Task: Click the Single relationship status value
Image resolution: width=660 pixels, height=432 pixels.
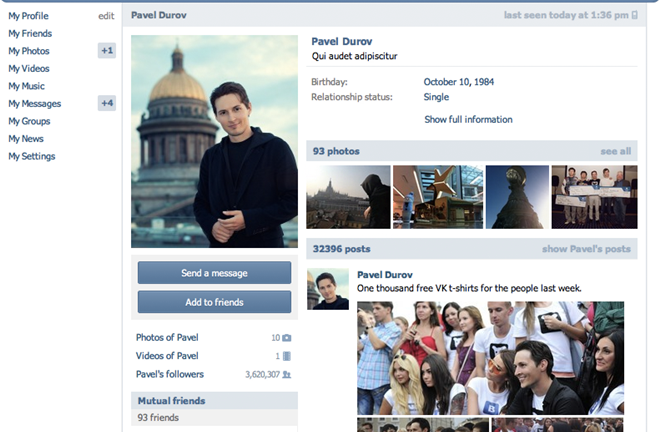Action: click(x=436, y=97)
